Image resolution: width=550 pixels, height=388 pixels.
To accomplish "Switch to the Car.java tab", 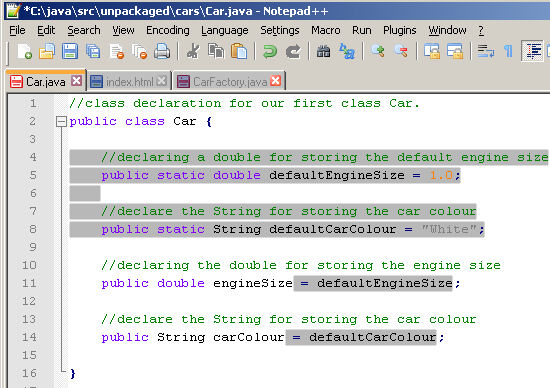I will click(x=46, y=82).
